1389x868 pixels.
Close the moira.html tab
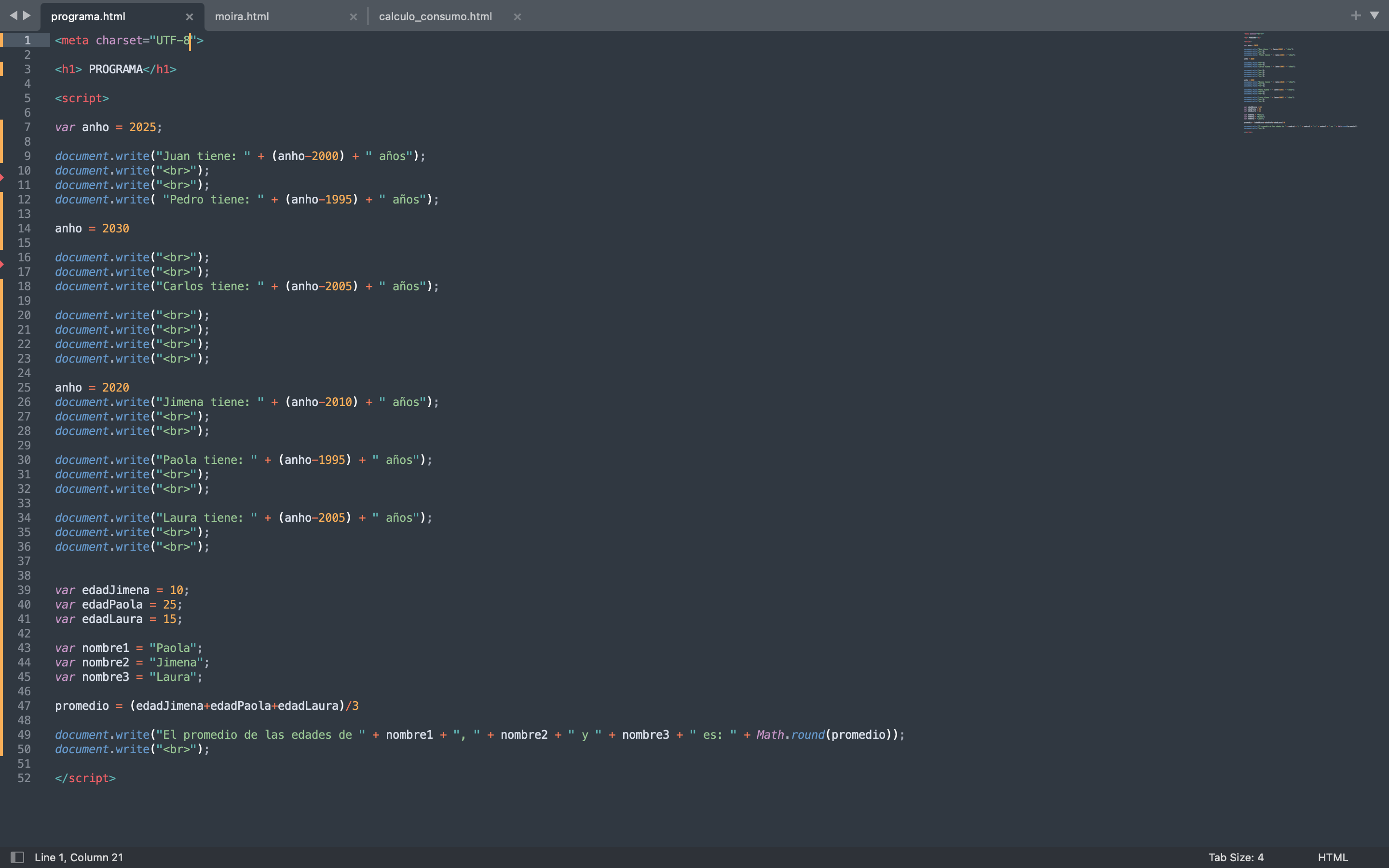point(354,17)
